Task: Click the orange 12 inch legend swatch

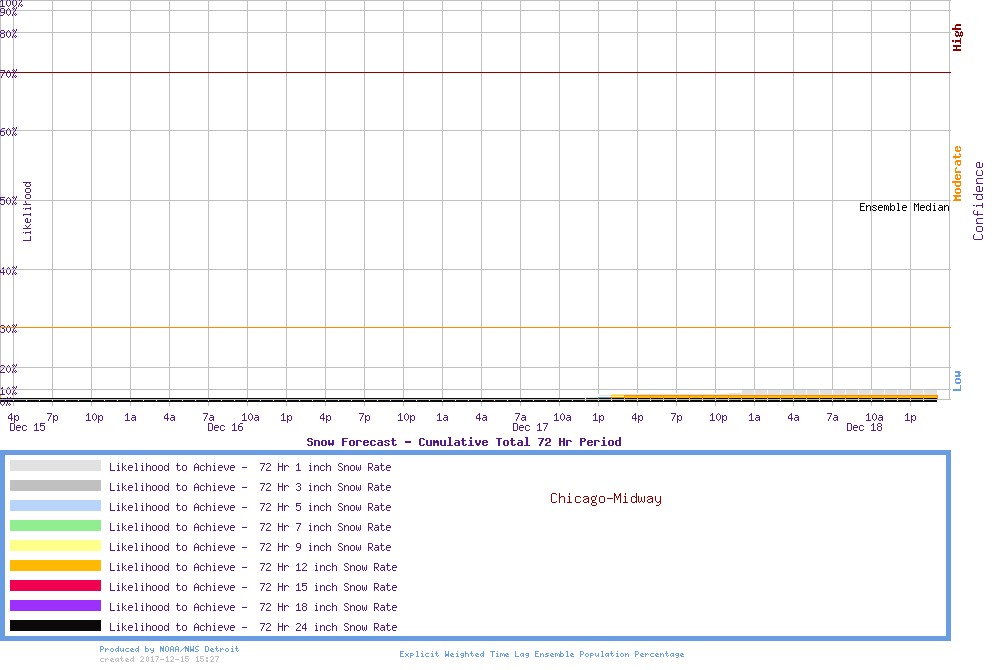Action: 55,566
